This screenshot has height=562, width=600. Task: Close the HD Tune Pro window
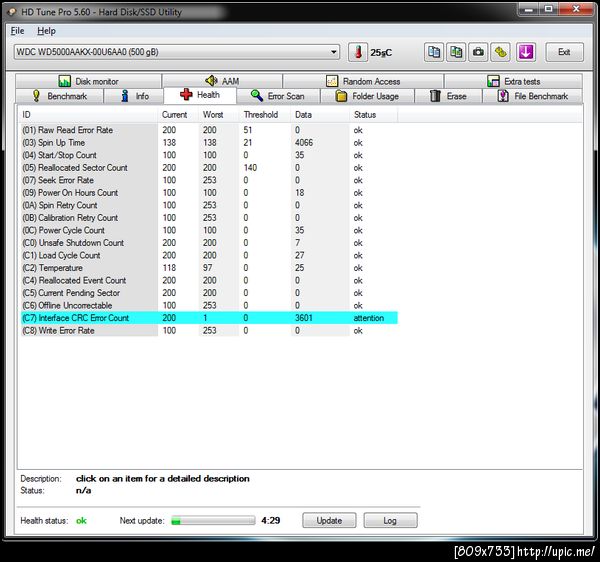[576, 9]
